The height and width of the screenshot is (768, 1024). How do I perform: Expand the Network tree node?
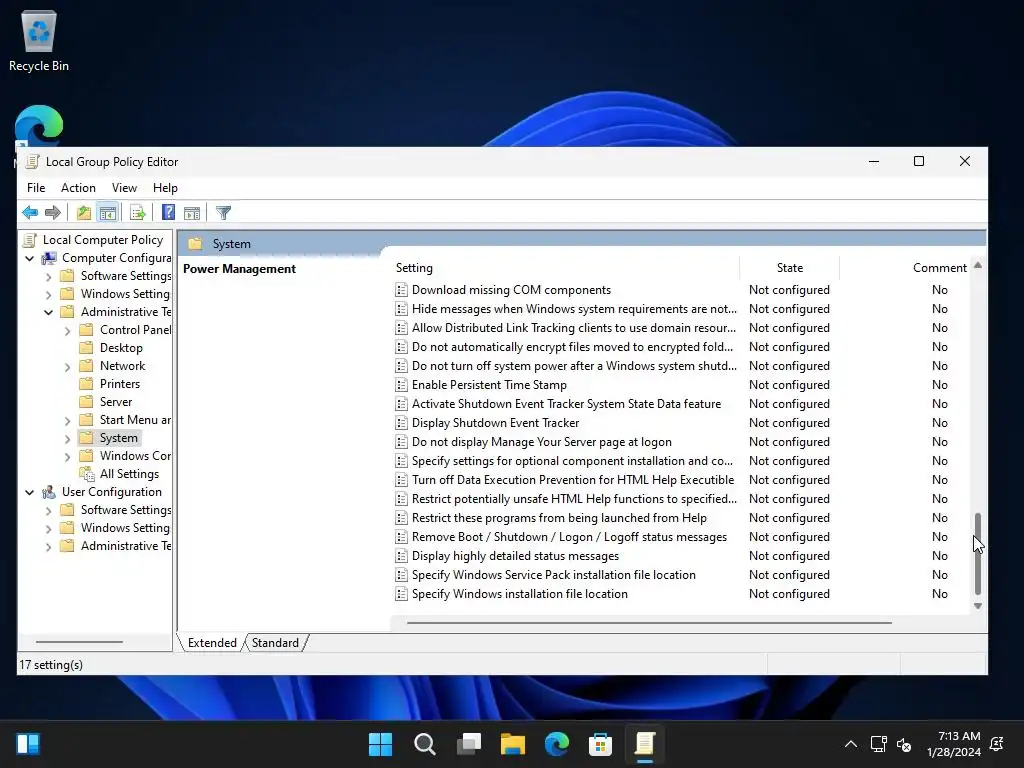pos(67,366)
